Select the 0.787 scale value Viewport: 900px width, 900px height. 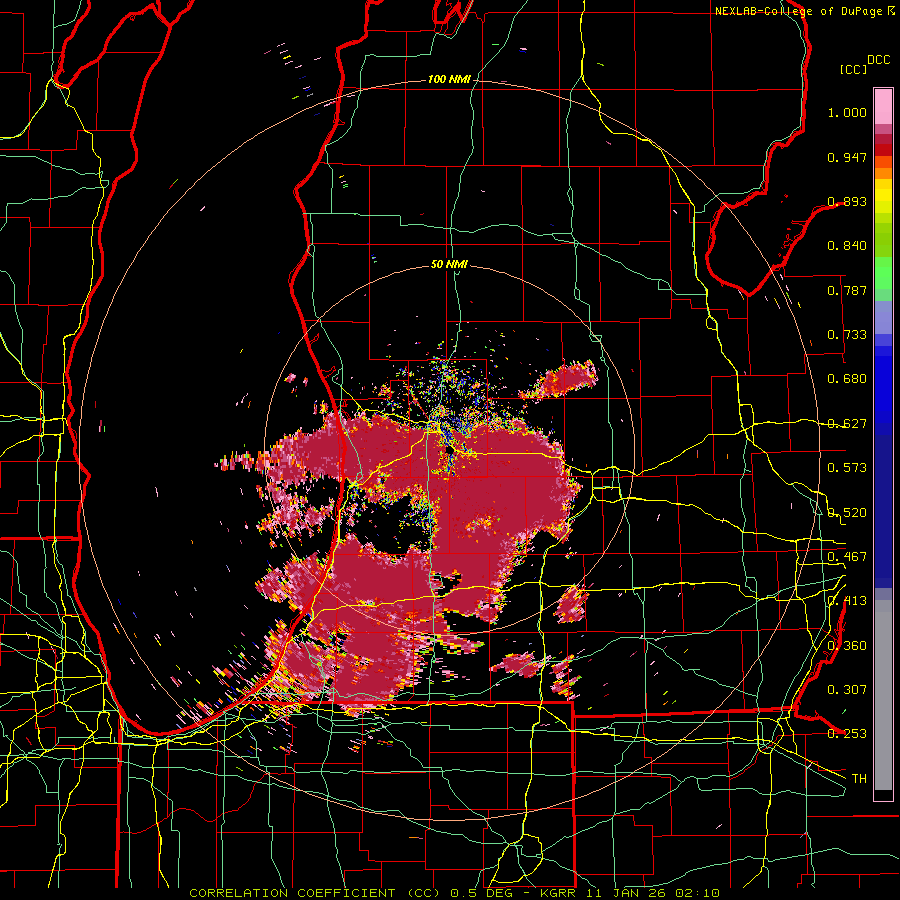[x=847, y=290]
